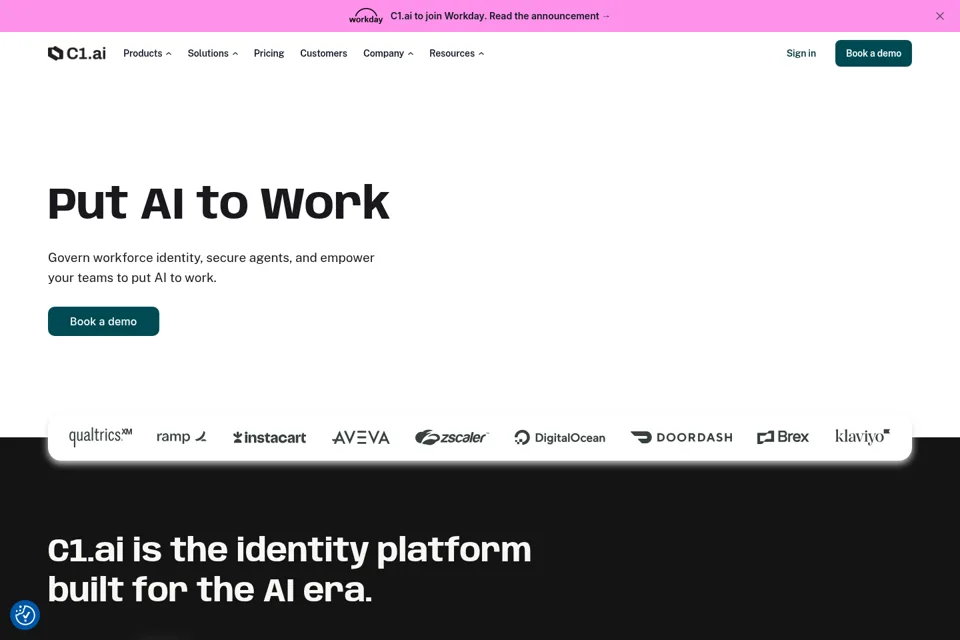Expand the Products menu

147,53
